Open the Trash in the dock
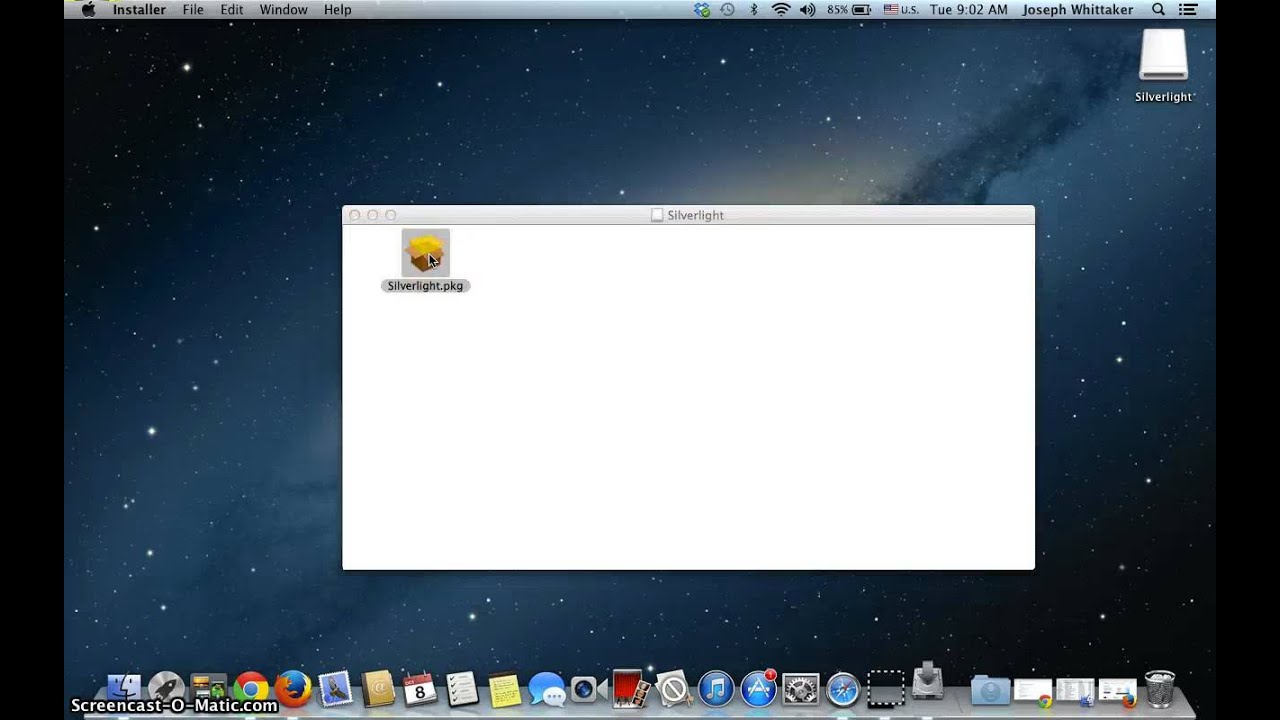This screenshot has width=1280, height=720. pyautogui.click(x=1160, y=689)
